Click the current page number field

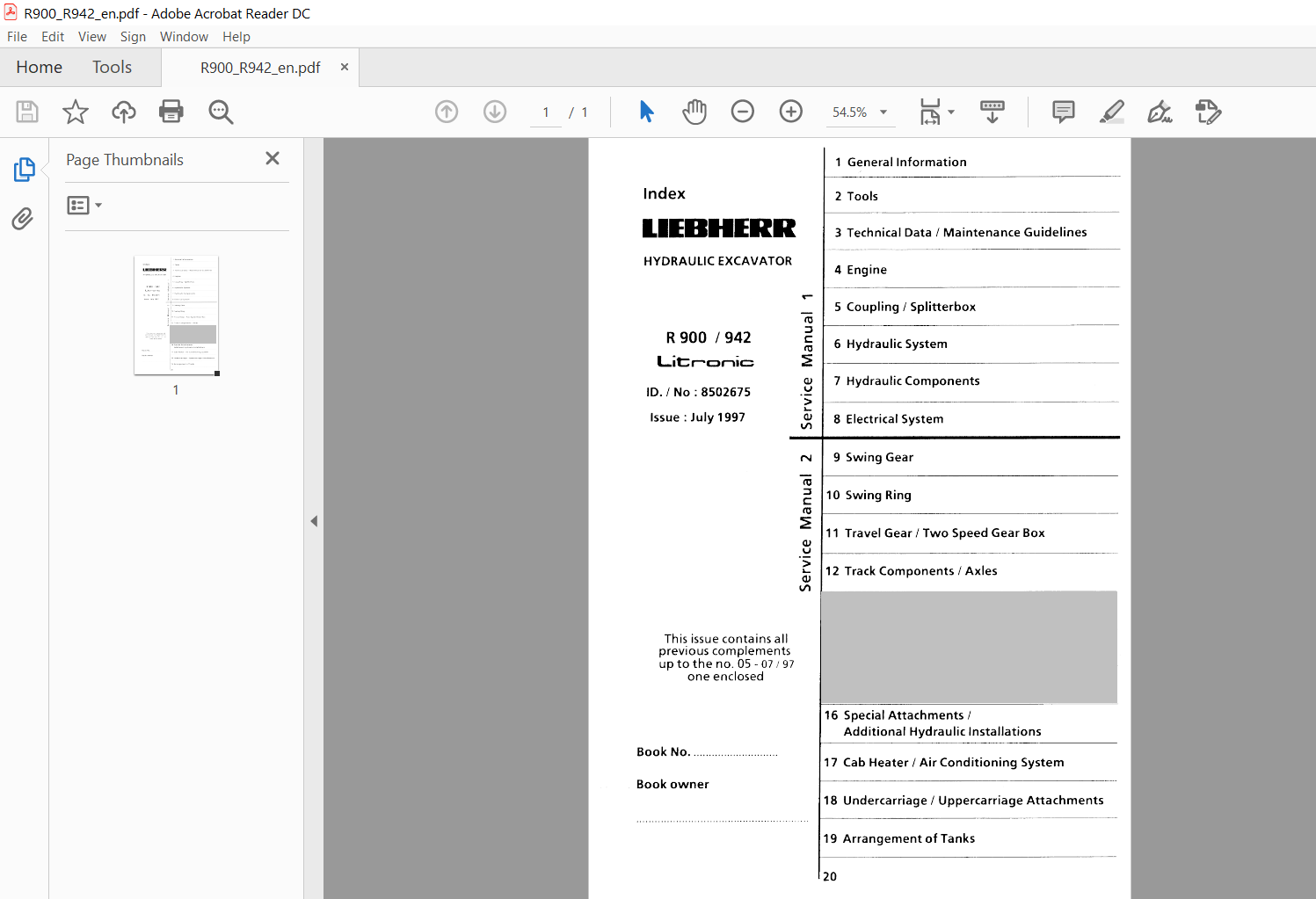coord(546,112)
